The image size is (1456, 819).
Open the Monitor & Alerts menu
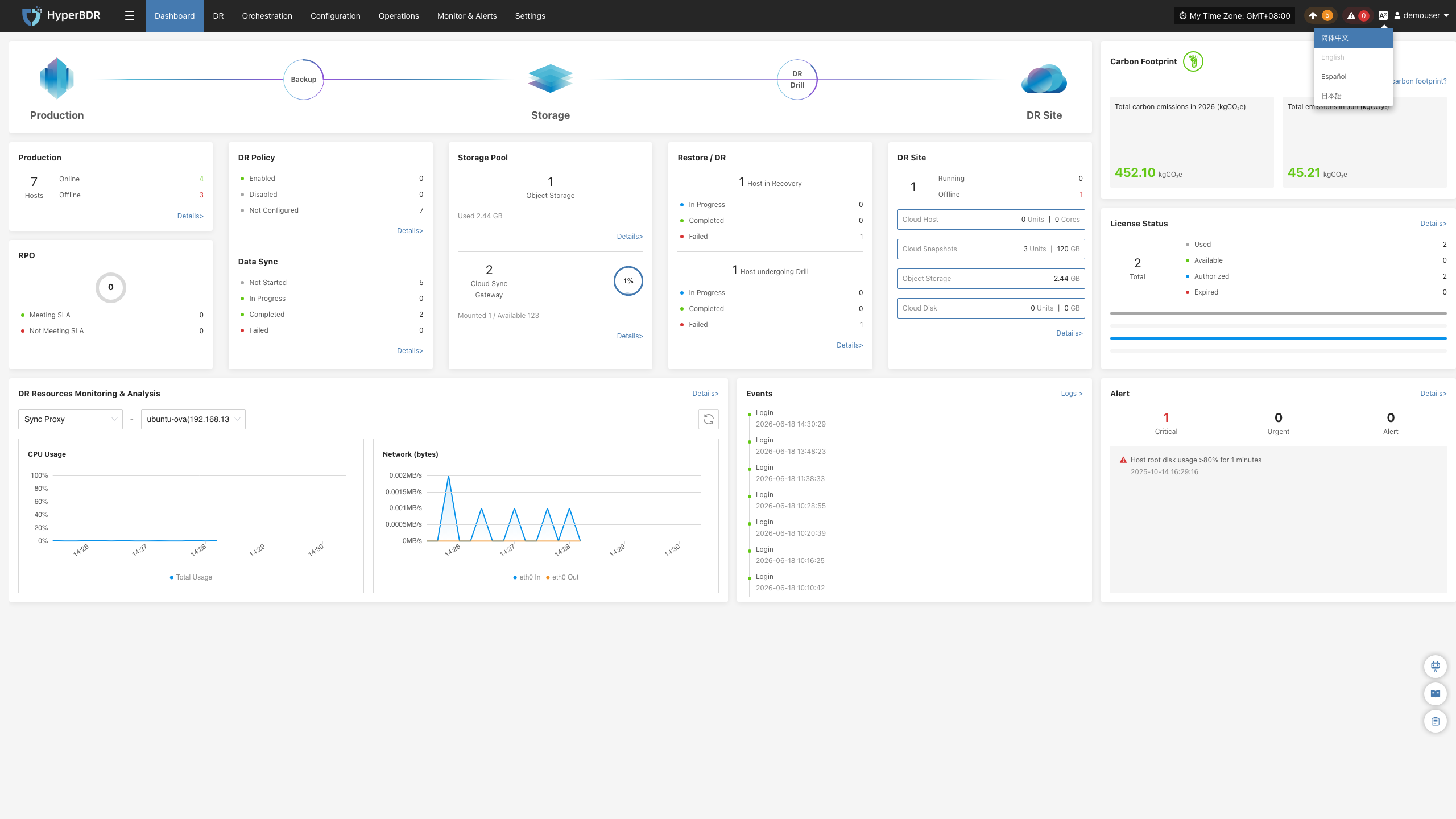467,16
